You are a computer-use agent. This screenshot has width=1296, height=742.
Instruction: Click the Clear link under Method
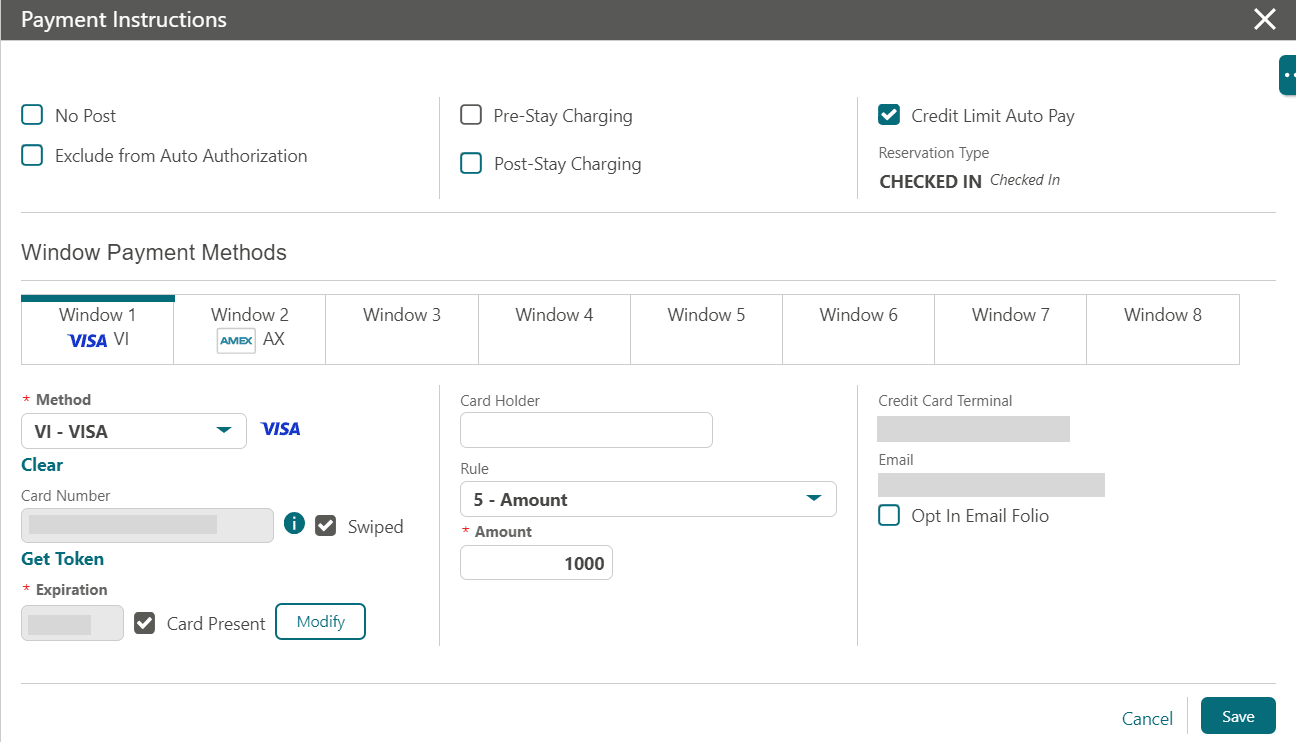42,464
